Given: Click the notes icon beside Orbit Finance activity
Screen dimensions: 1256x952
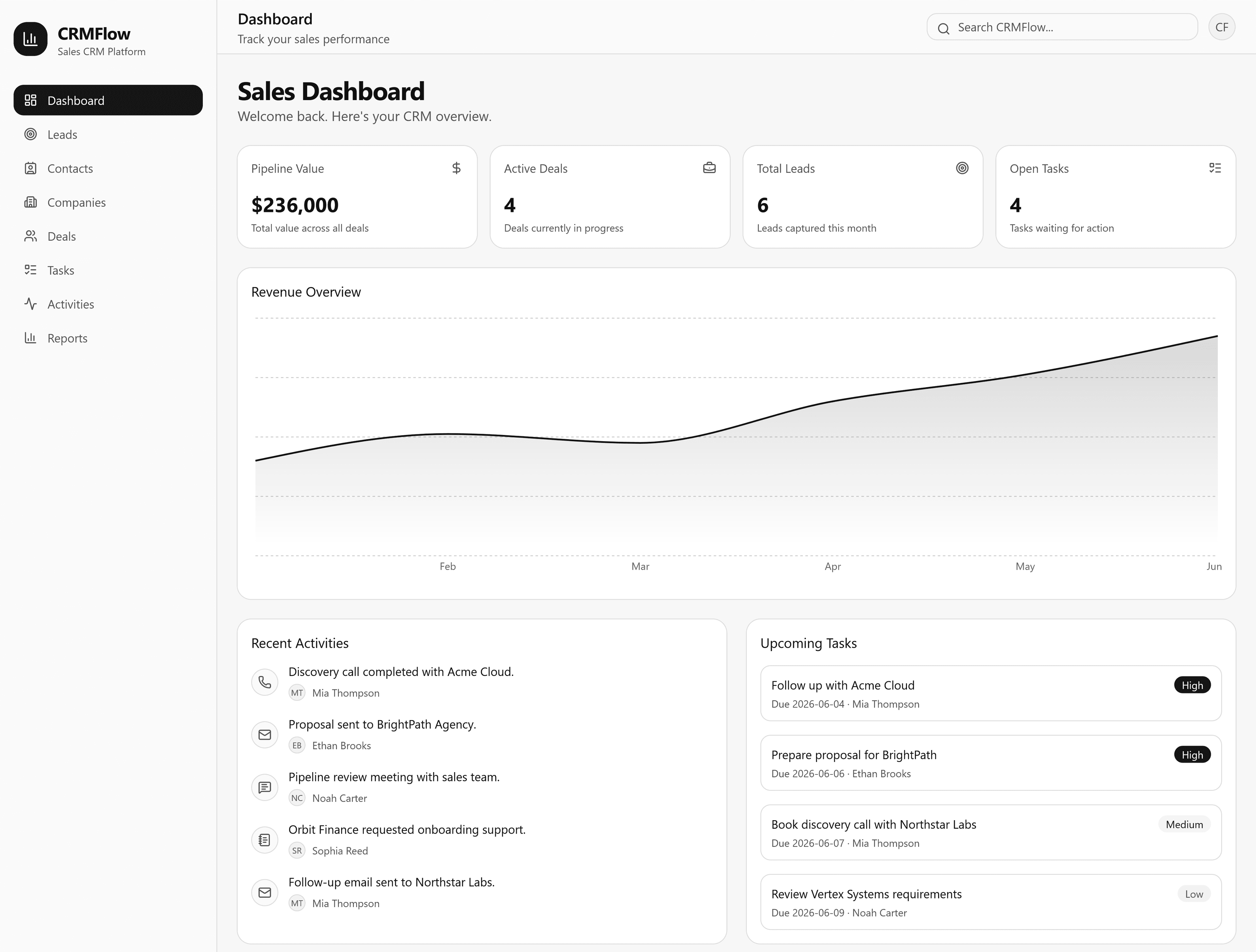Looking at the screenshot, I should [x=265, y=839].
